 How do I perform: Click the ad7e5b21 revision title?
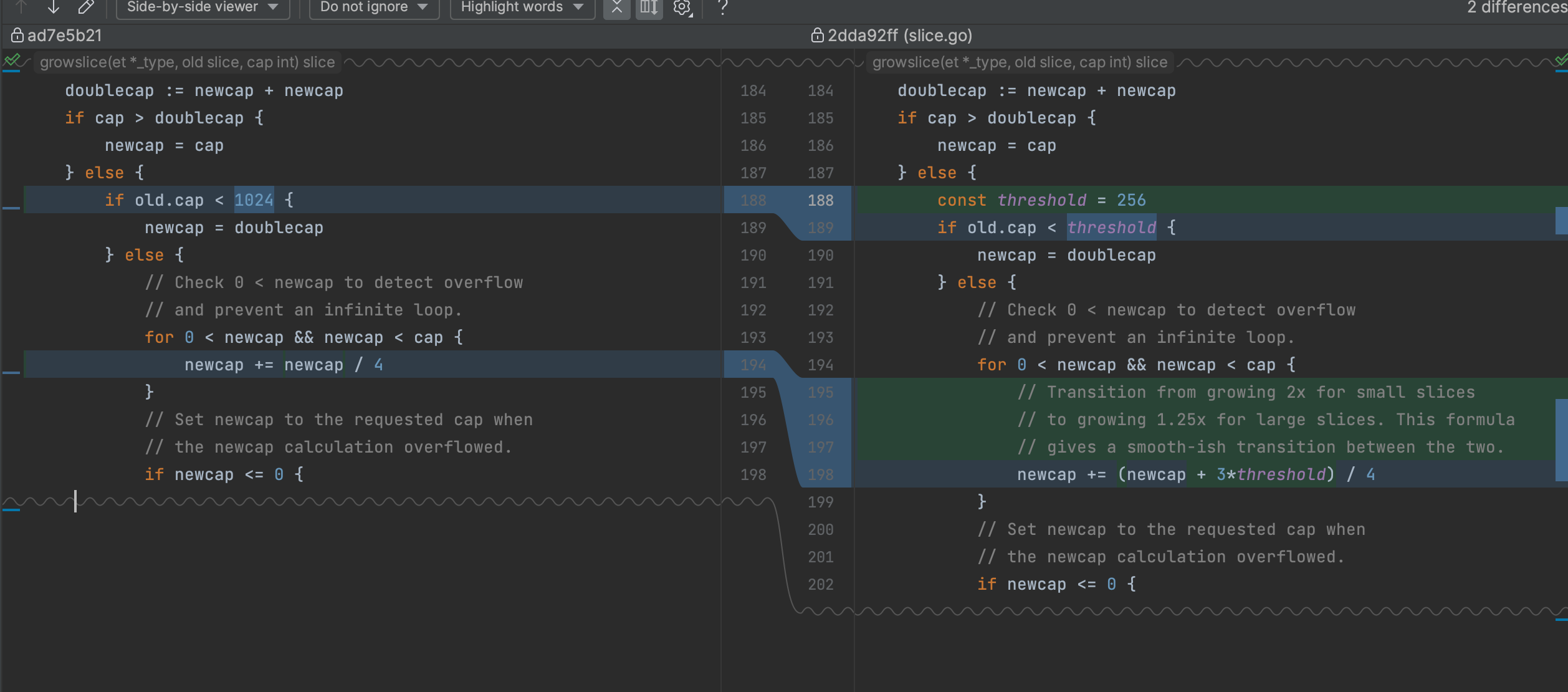pos(65,36)
